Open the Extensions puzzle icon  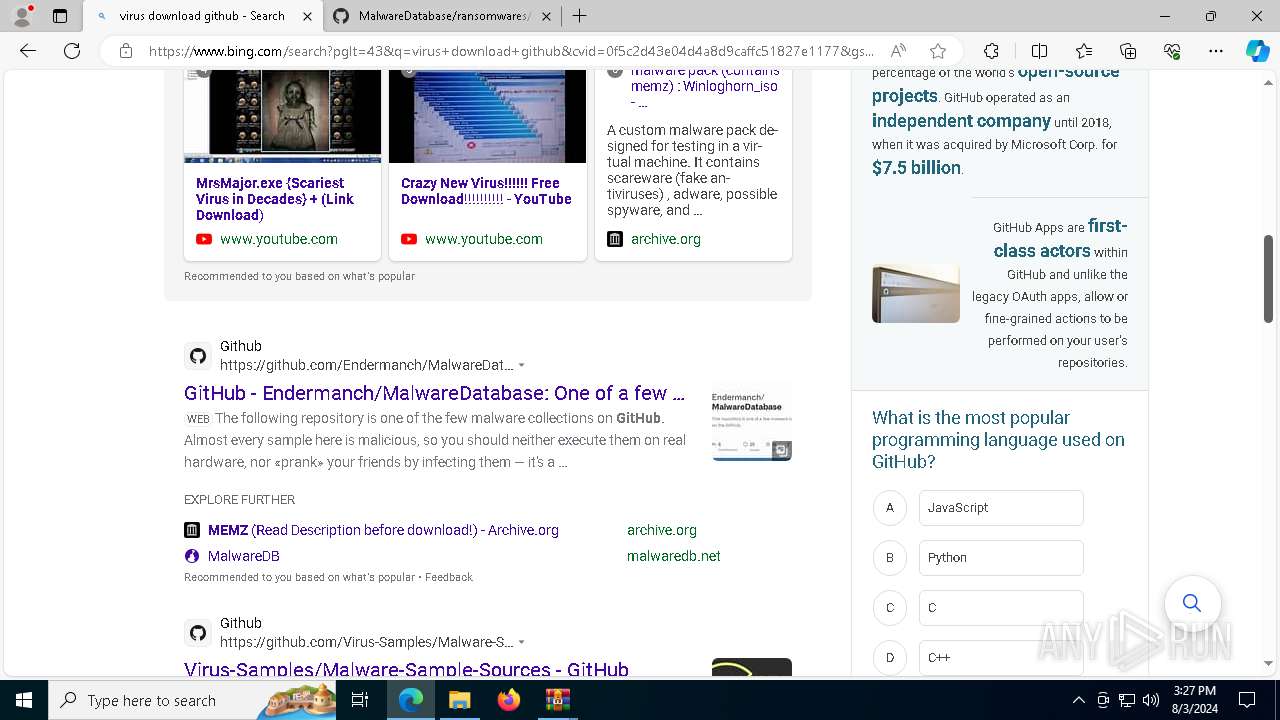pos(991,51)
